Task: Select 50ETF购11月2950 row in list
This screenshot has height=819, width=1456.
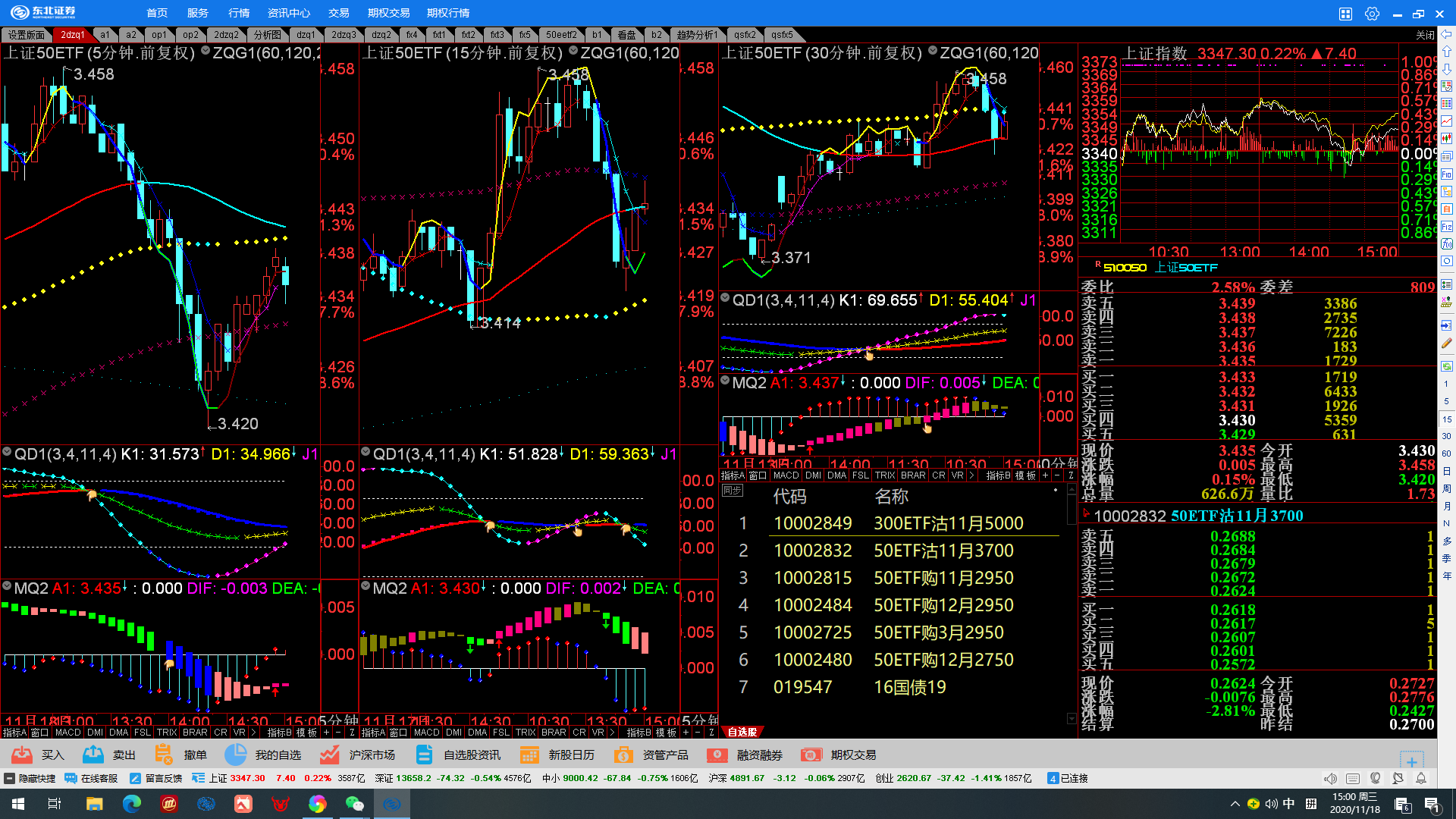Action: pos(943,578)
